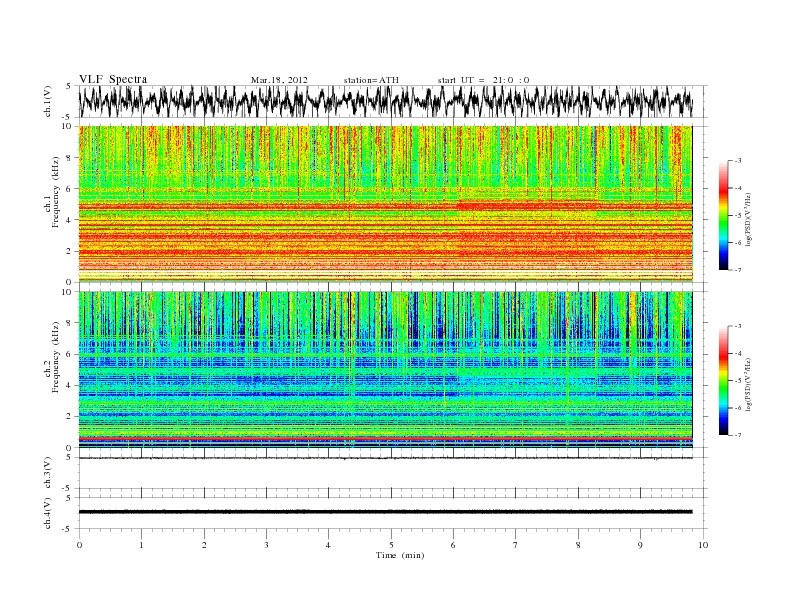
Task: Click the ch.1 spectrogram color scale bar
Action: pos(723,215)
